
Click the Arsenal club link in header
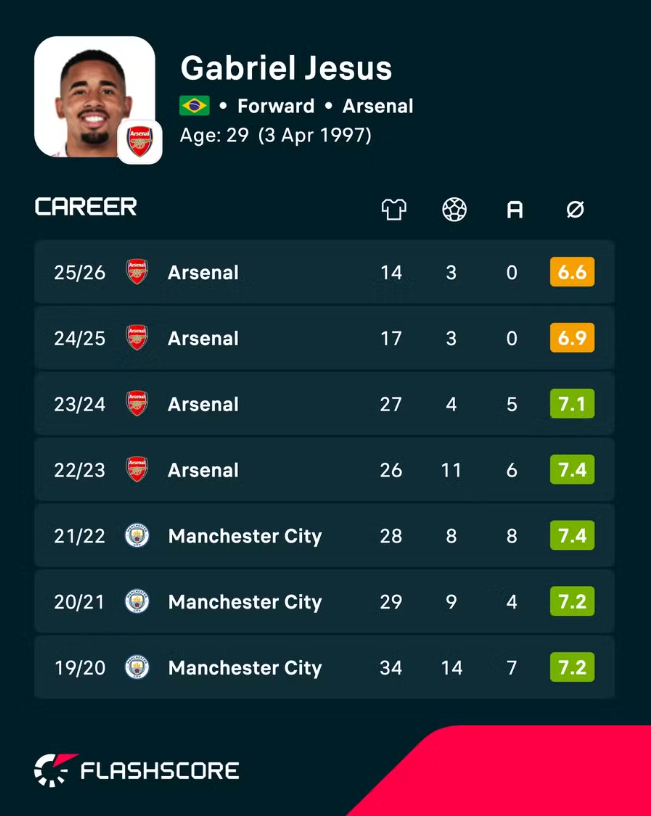pyautogui.click(x=378, y=106)
